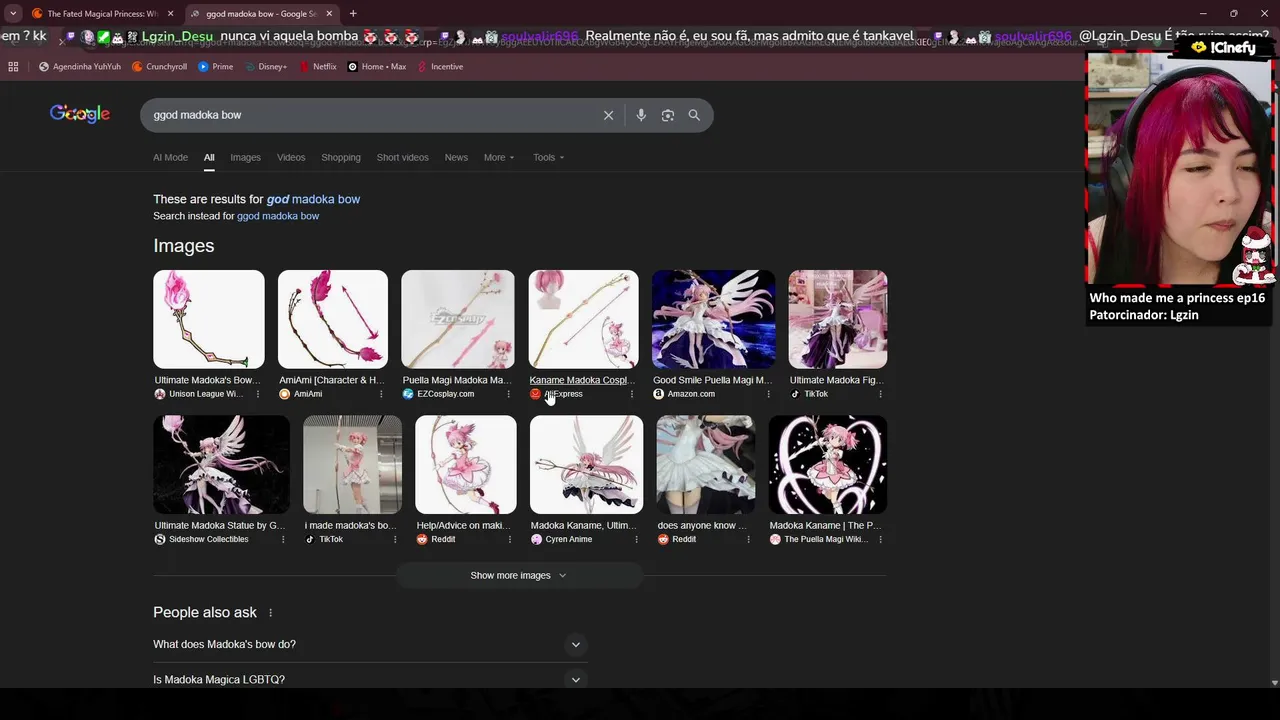
Task: Open options for EZCosplay.com result
Action: tap(508, 394)
